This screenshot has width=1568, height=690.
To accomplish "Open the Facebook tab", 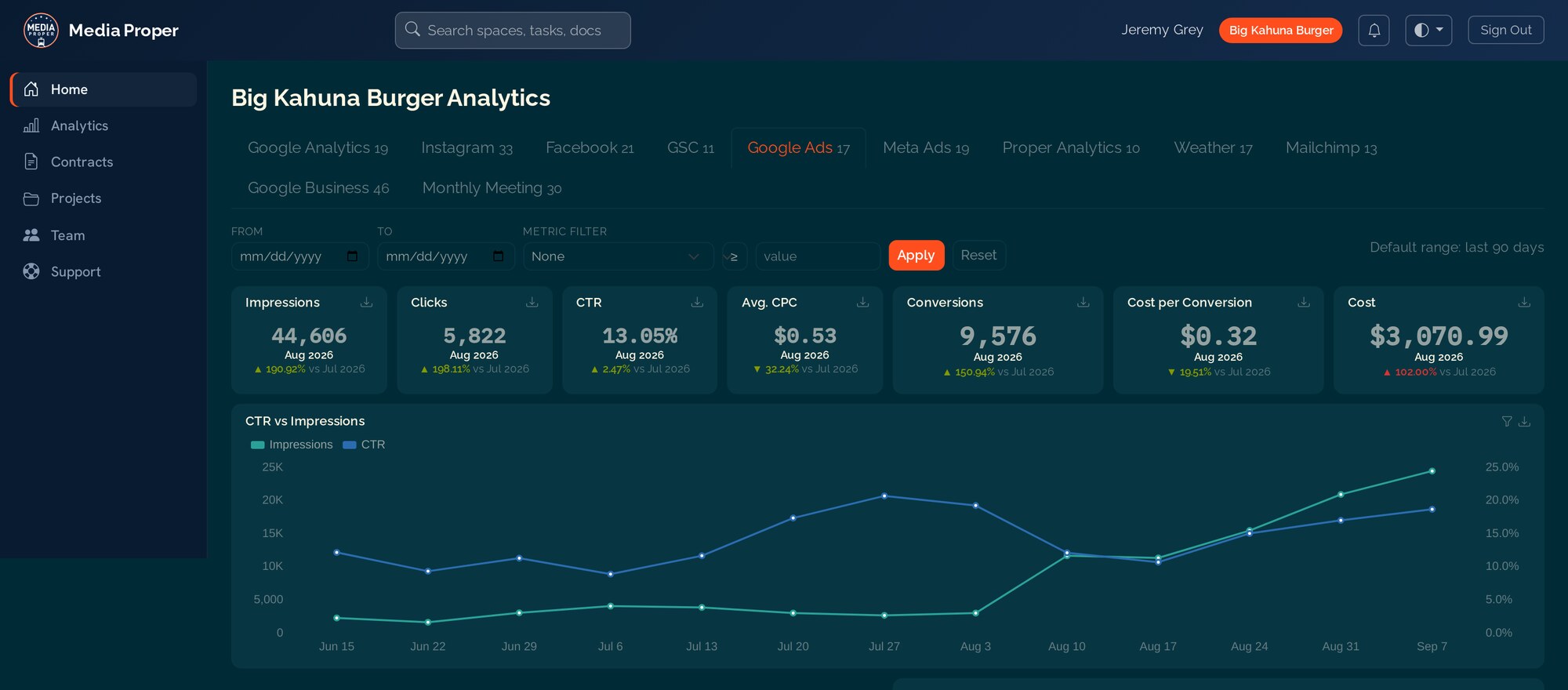I will (590, 148).
